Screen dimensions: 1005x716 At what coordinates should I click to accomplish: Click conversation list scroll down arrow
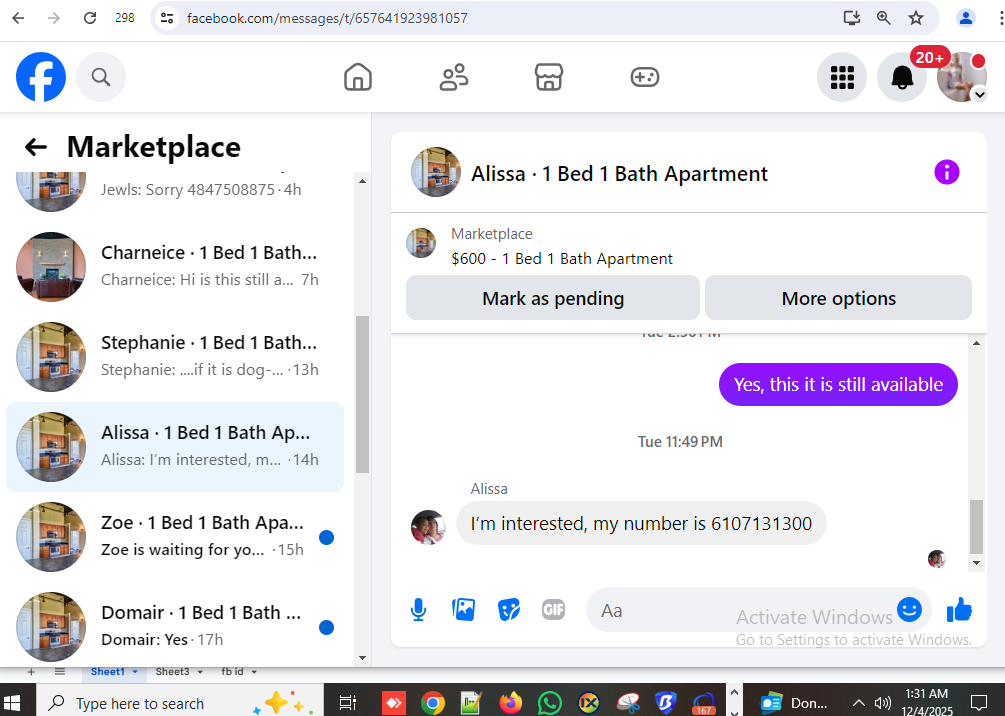(363, 658)
